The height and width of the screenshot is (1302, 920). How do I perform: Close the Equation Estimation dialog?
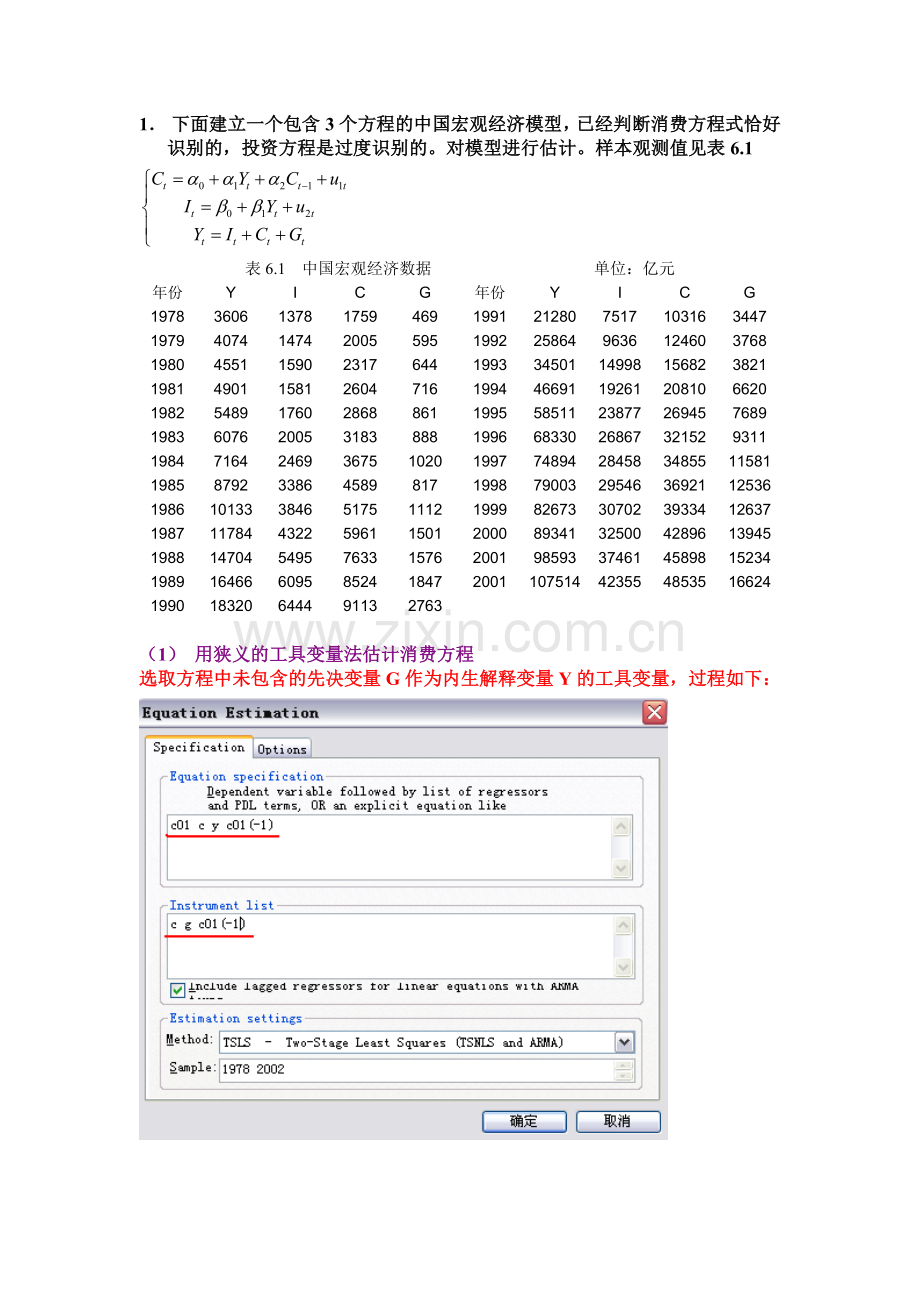pos(654,713)
